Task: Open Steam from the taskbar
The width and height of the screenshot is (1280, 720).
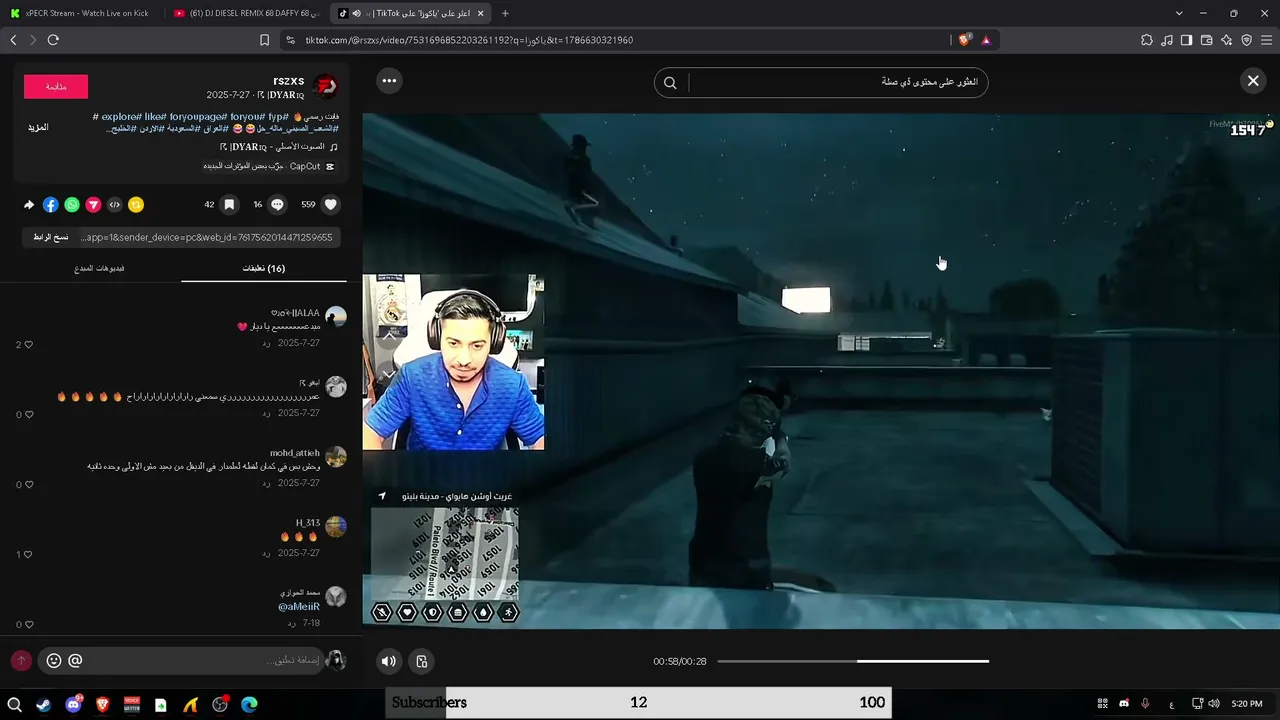Action: (x=43, y=704)
